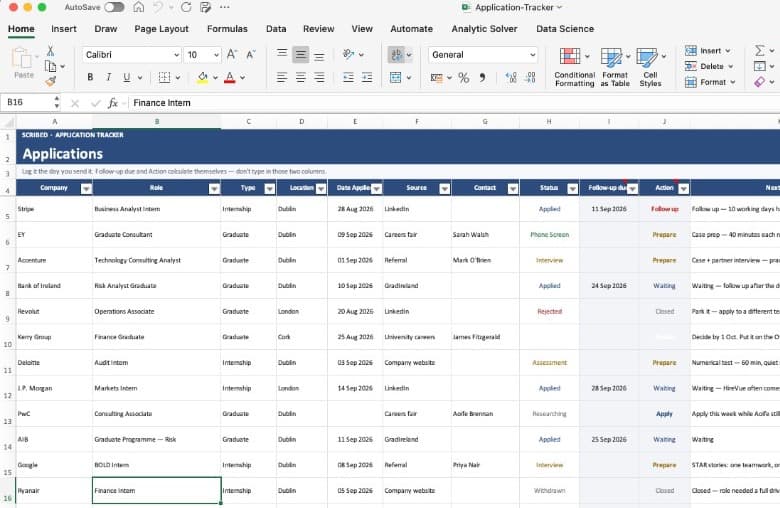The width and height of the screenshot is (780, 508).
Task: Open Cell Styles
Action: [650, 67]
